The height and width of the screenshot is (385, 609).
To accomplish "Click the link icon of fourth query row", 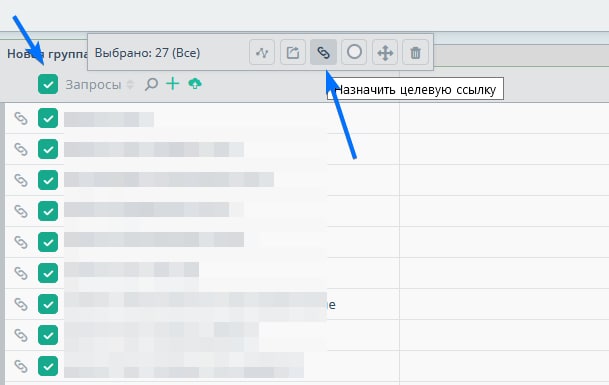I will pyautogui.click(x=21, y=211).
